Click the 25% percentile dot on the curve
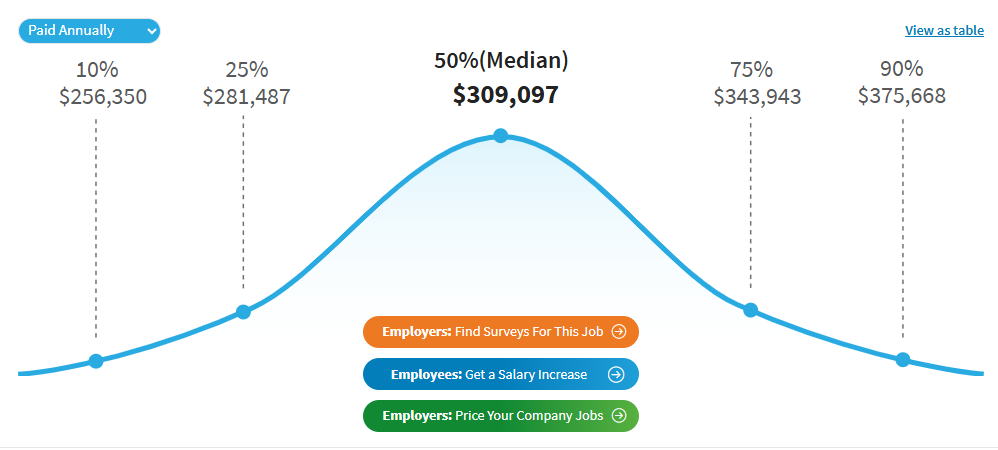Viewport: 998px width, 450px height. (243, 312)
